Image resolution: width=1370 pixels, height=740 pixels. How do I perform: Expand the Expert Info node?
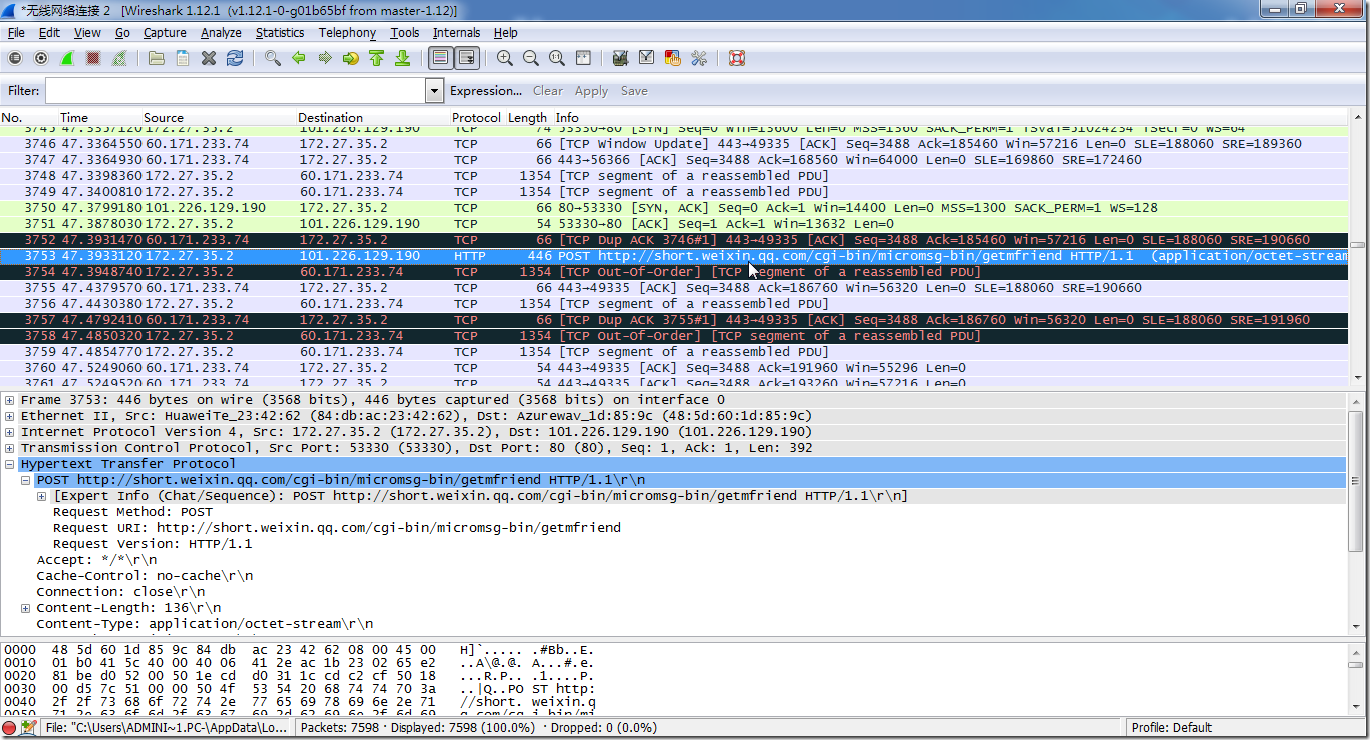(42, 496)
